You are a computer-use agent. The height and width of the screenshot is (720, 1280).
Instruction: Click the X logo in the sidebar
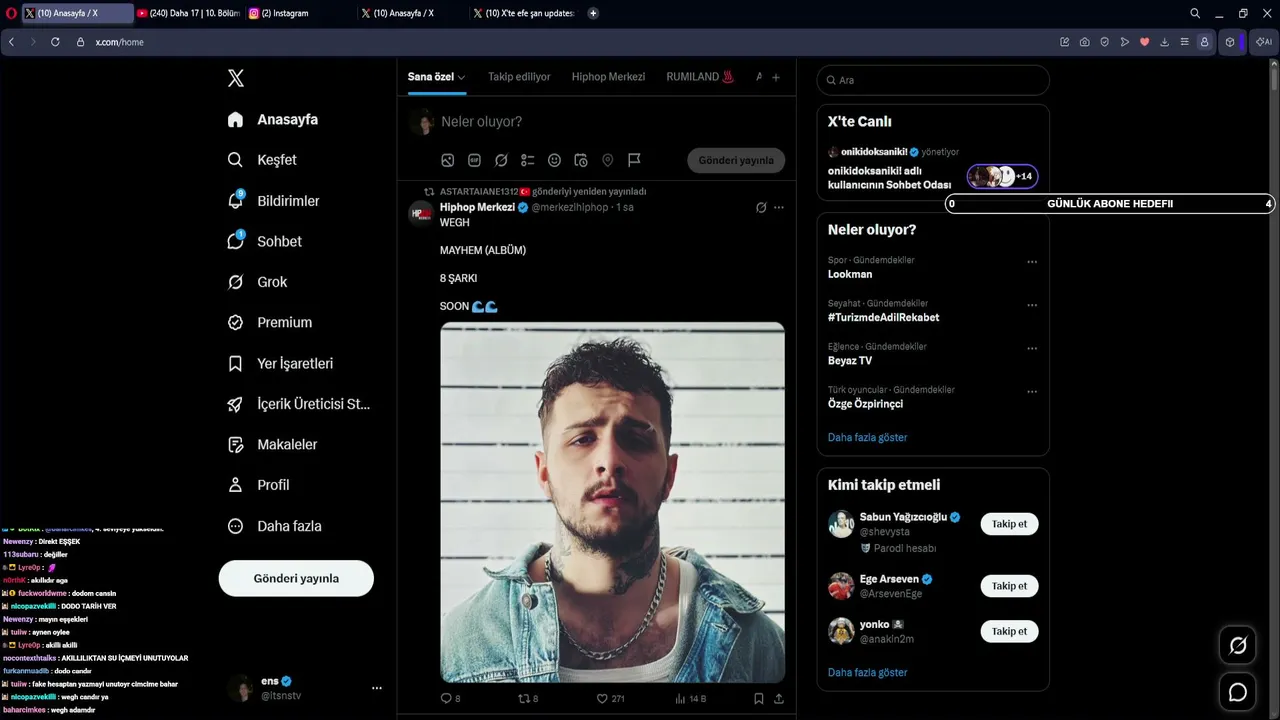[236, 78]
